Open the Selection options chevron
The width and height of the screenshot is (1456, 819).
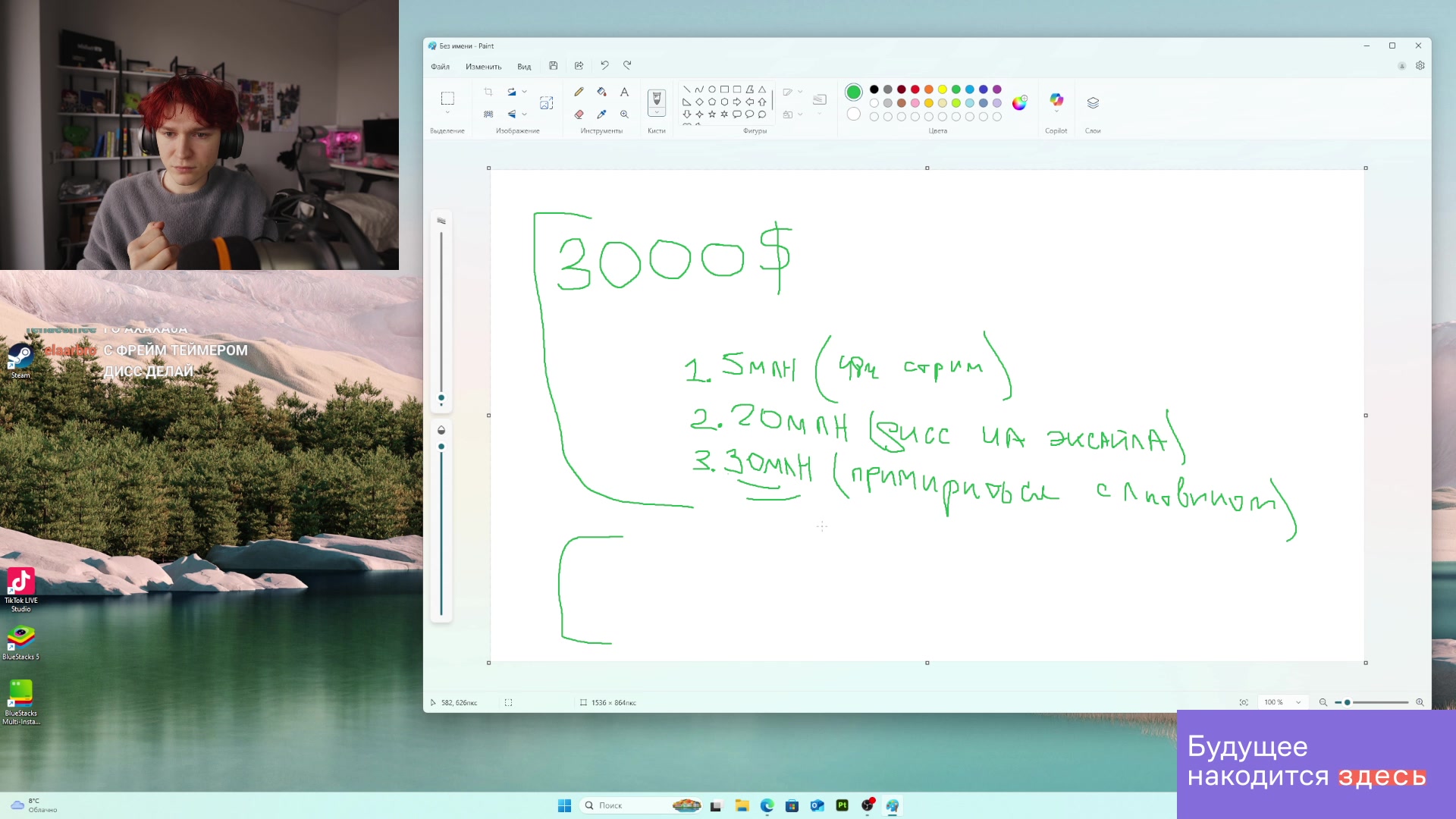[x=447, y=113]
